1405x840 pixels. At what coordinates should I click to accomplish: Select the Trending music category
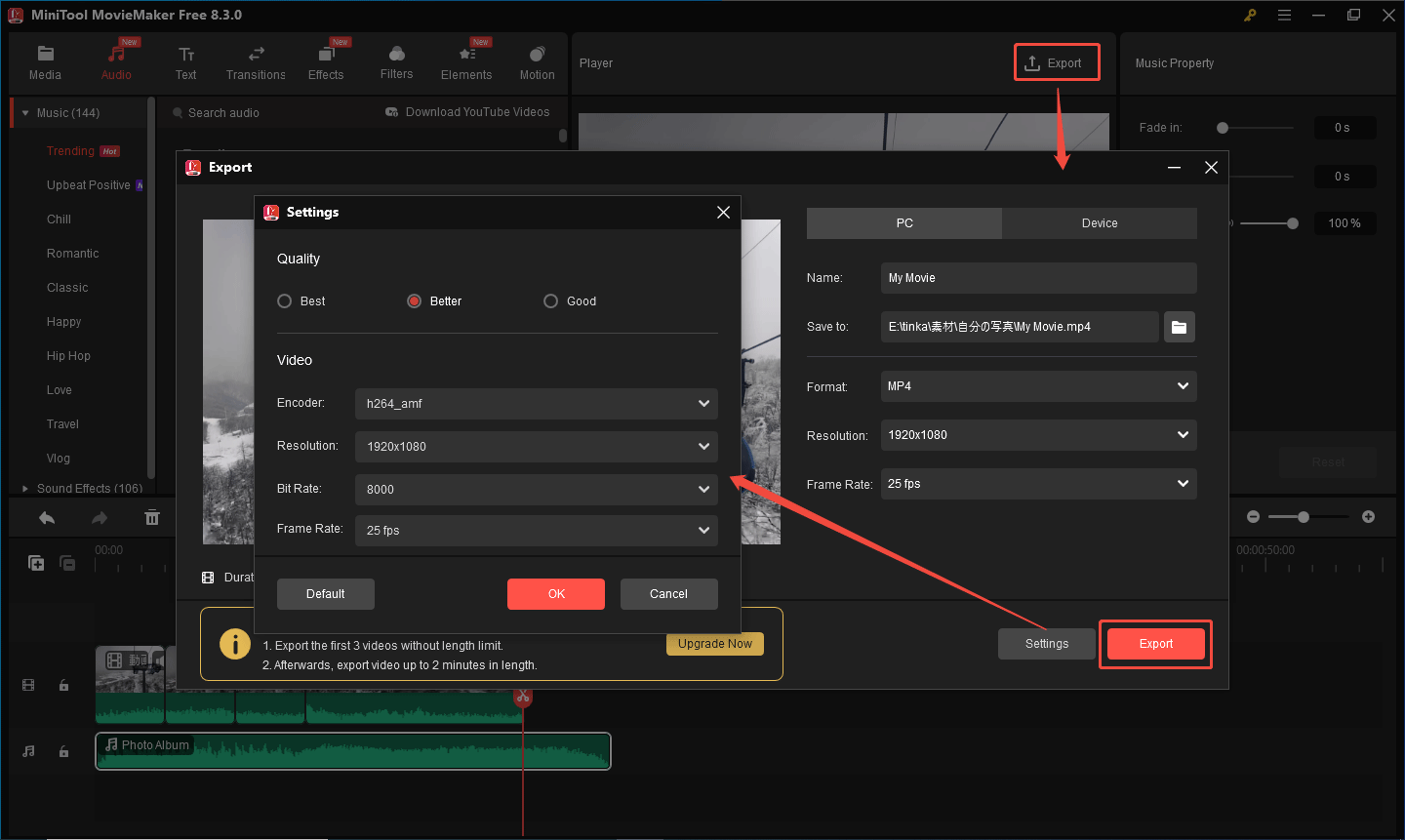(x=70, y=151)
